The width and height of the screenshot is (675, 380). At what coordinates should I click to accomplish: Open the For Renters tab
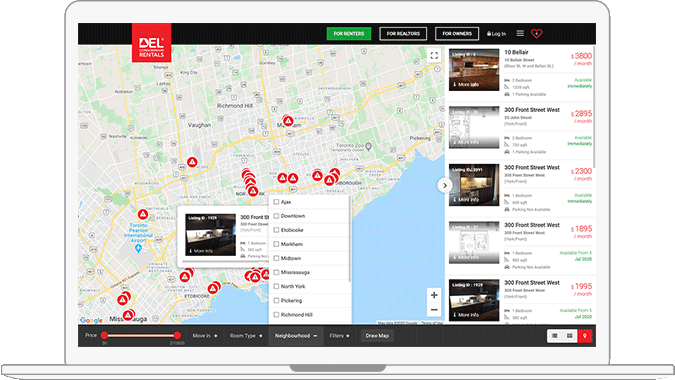tap(349, 34)
